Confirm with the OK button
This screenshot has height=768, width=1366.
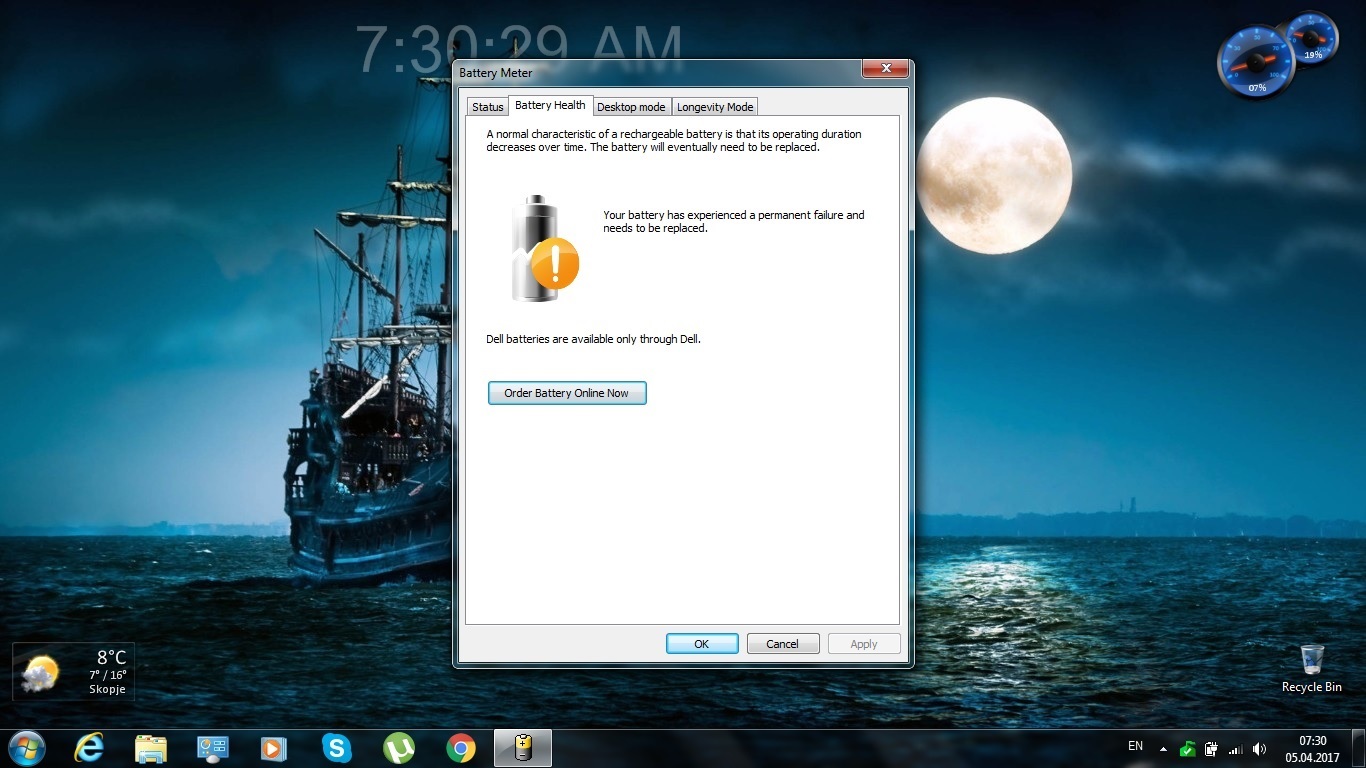click(702, 644)
